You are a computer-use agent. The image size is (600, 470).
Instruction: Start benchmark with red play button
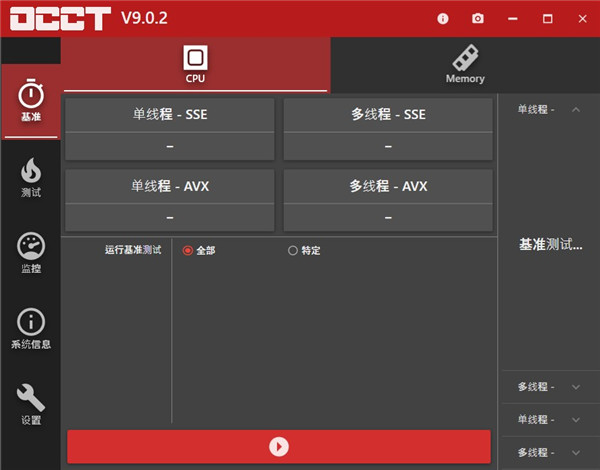[x=279, y=446]
